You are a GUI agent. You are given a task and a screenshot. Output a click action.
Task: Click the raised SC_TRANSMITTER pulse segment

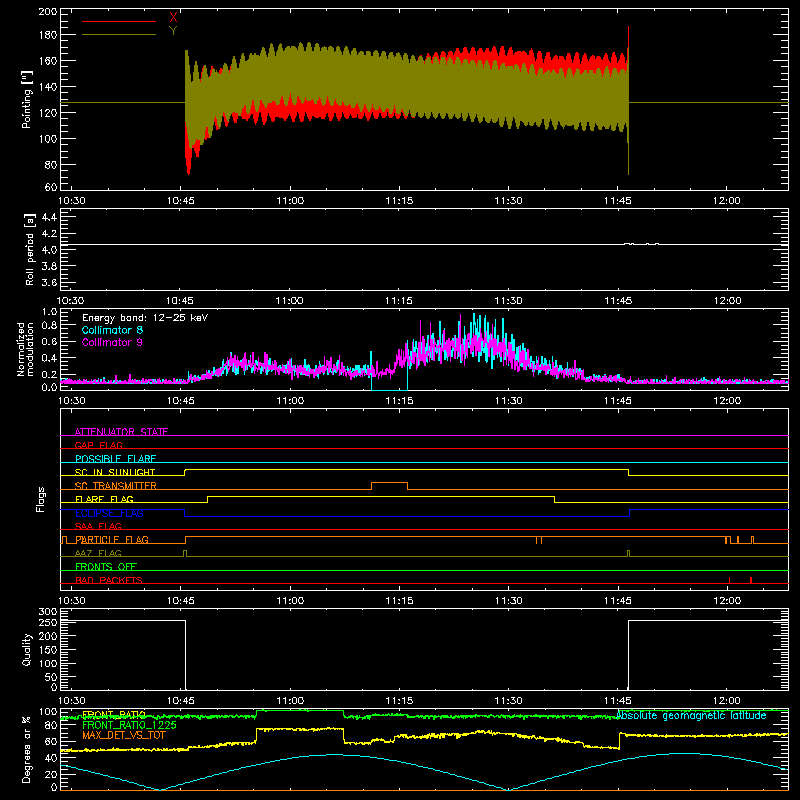click(x=389, y=482)
